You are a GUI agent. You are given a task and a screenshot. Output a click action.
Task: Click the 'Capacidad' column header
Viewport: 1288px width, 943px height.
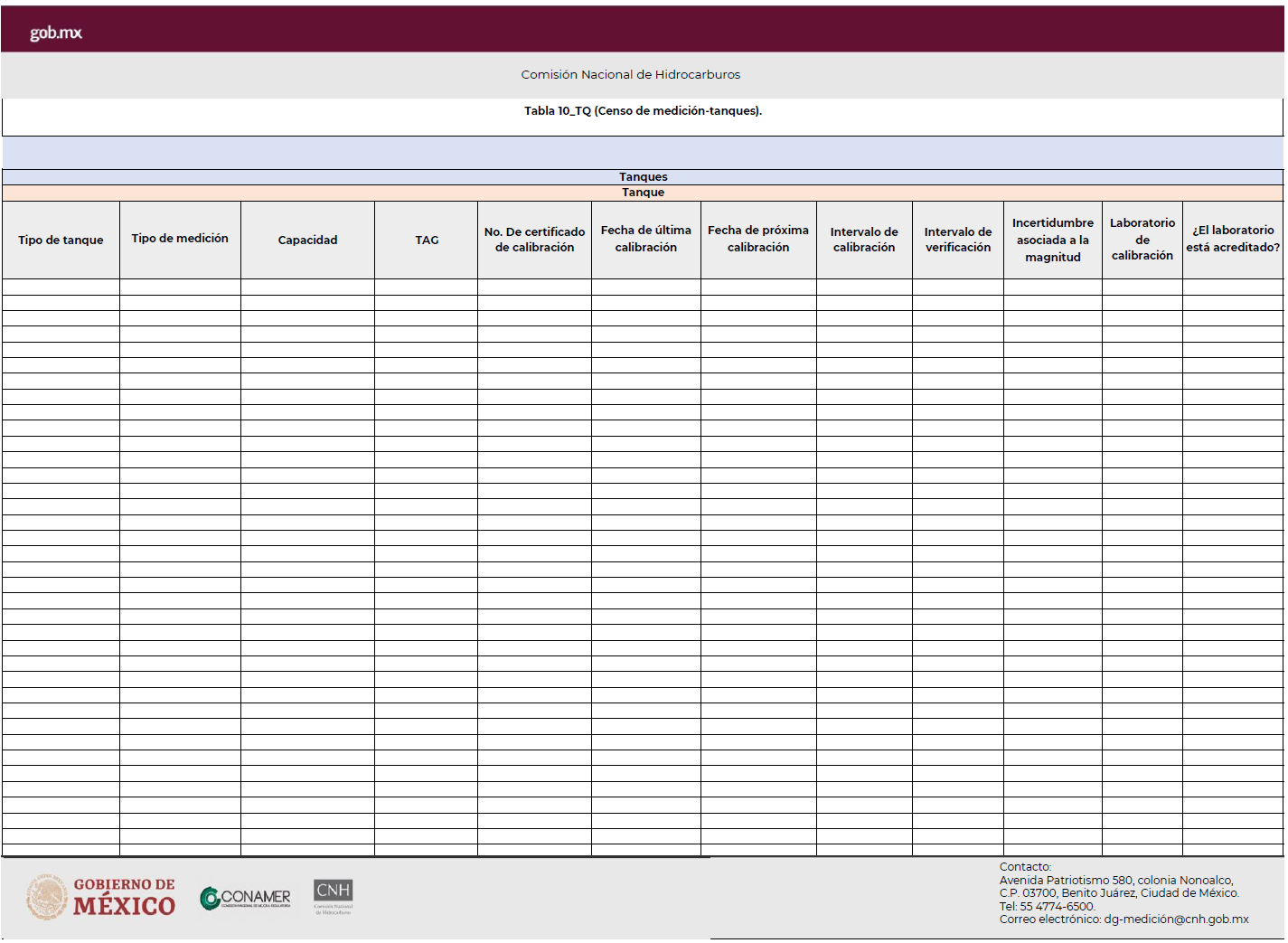pyautogui.click(x=307, y=240)
